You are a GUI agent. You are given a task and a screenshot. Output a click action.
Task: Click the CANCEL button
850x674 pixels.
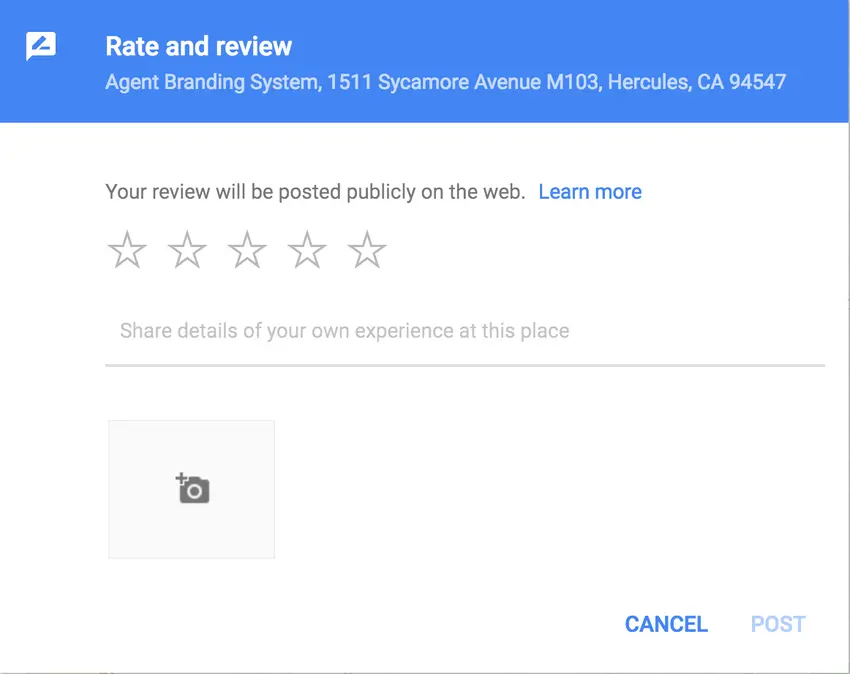click(x=666, y=624)
